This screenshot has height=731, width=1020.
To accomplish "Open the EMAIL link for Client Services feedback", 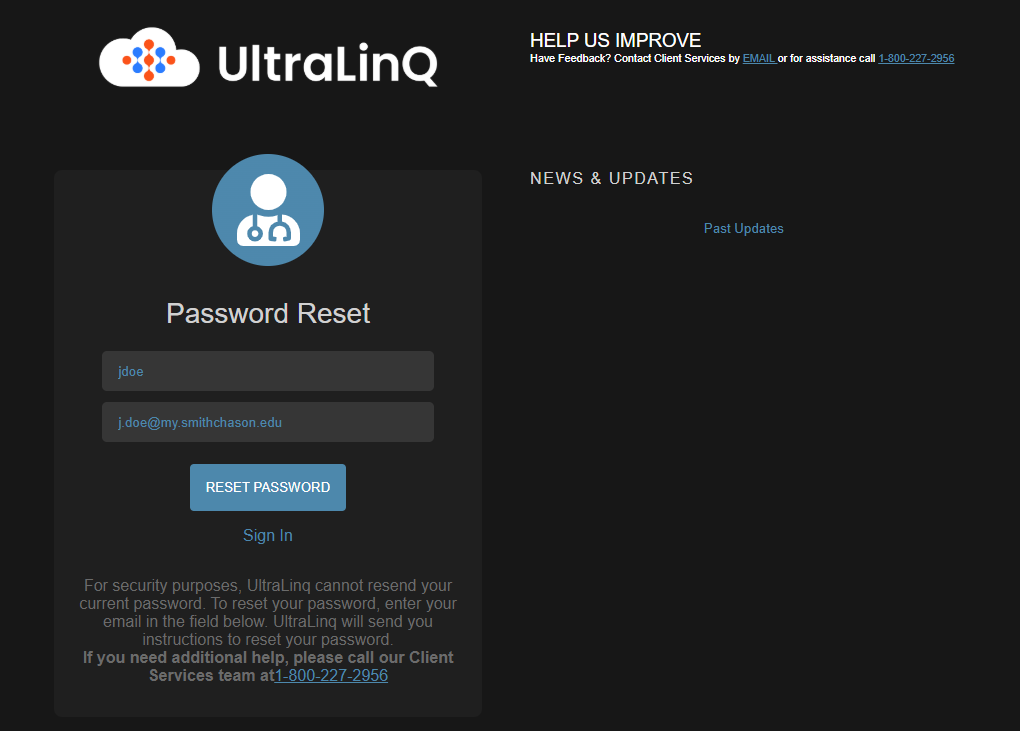I will pos(759,59).
